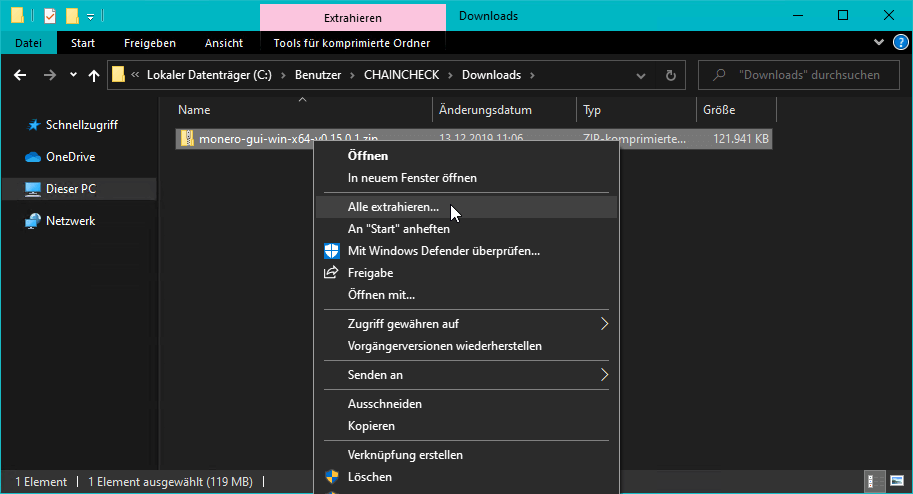This screenshot has width=913, height=494.
Task: Go back with the left arrow
Action: 20,75
